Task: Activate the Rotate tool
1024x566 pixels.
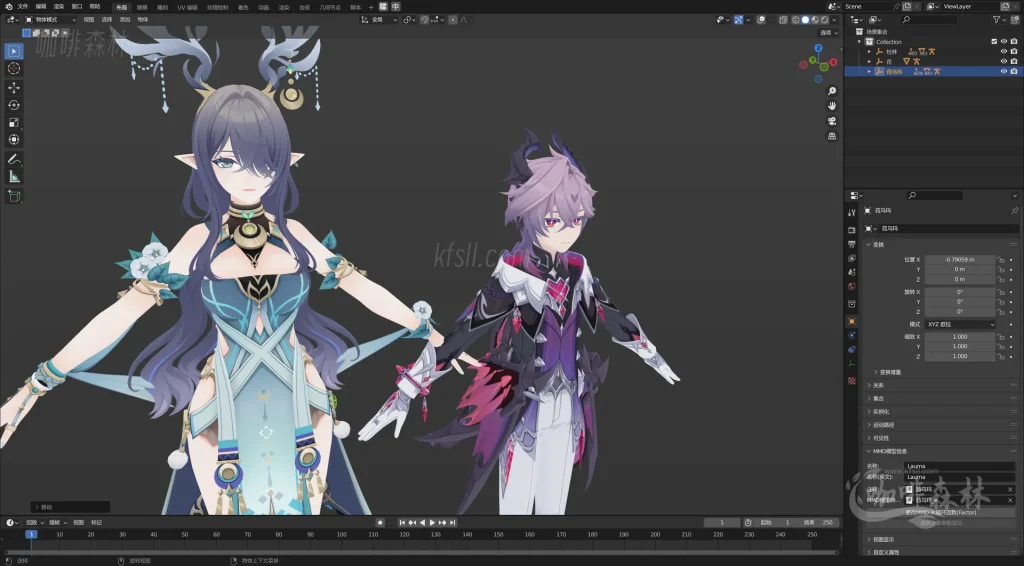Action: coord(14,105)
